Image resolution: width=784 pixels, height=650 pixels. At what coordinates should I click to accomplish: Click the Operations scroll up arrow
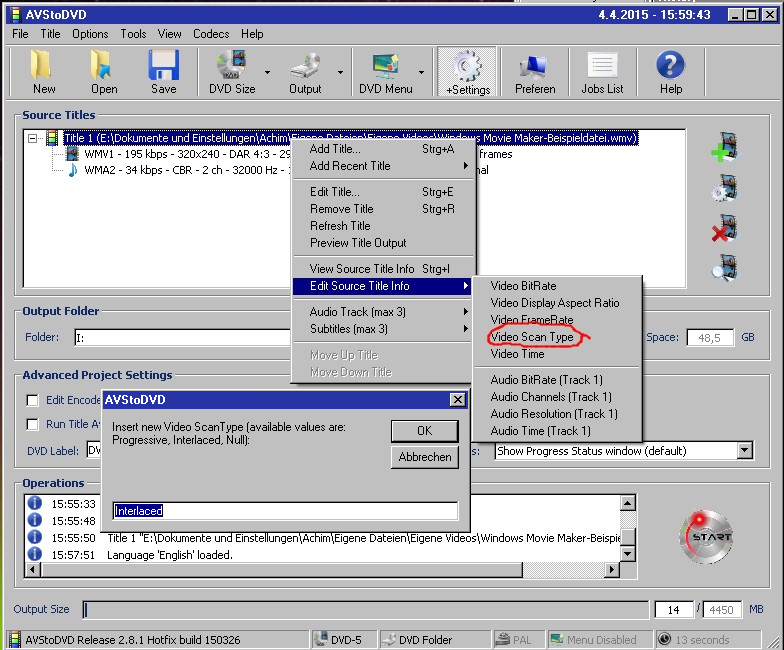point(628,502)
